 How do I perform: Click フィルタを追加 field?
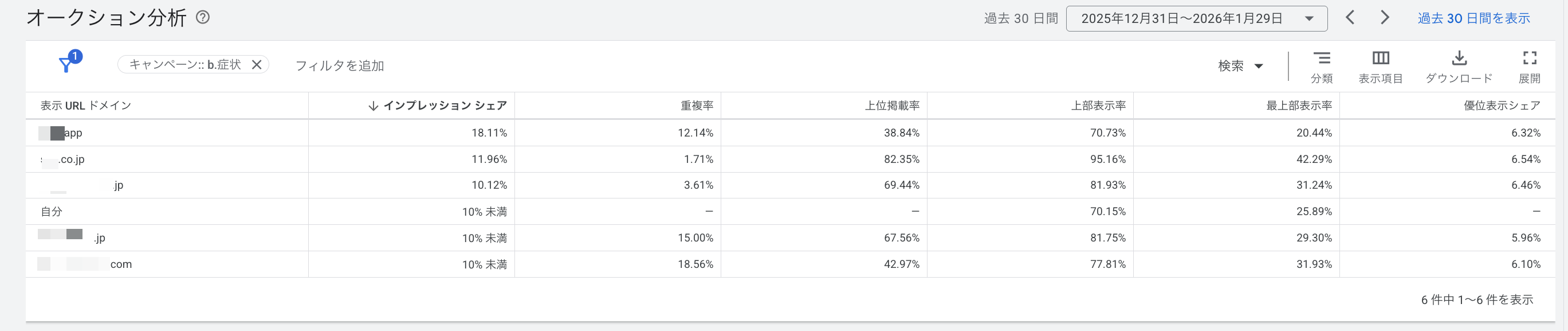click(x=340, y=66)
